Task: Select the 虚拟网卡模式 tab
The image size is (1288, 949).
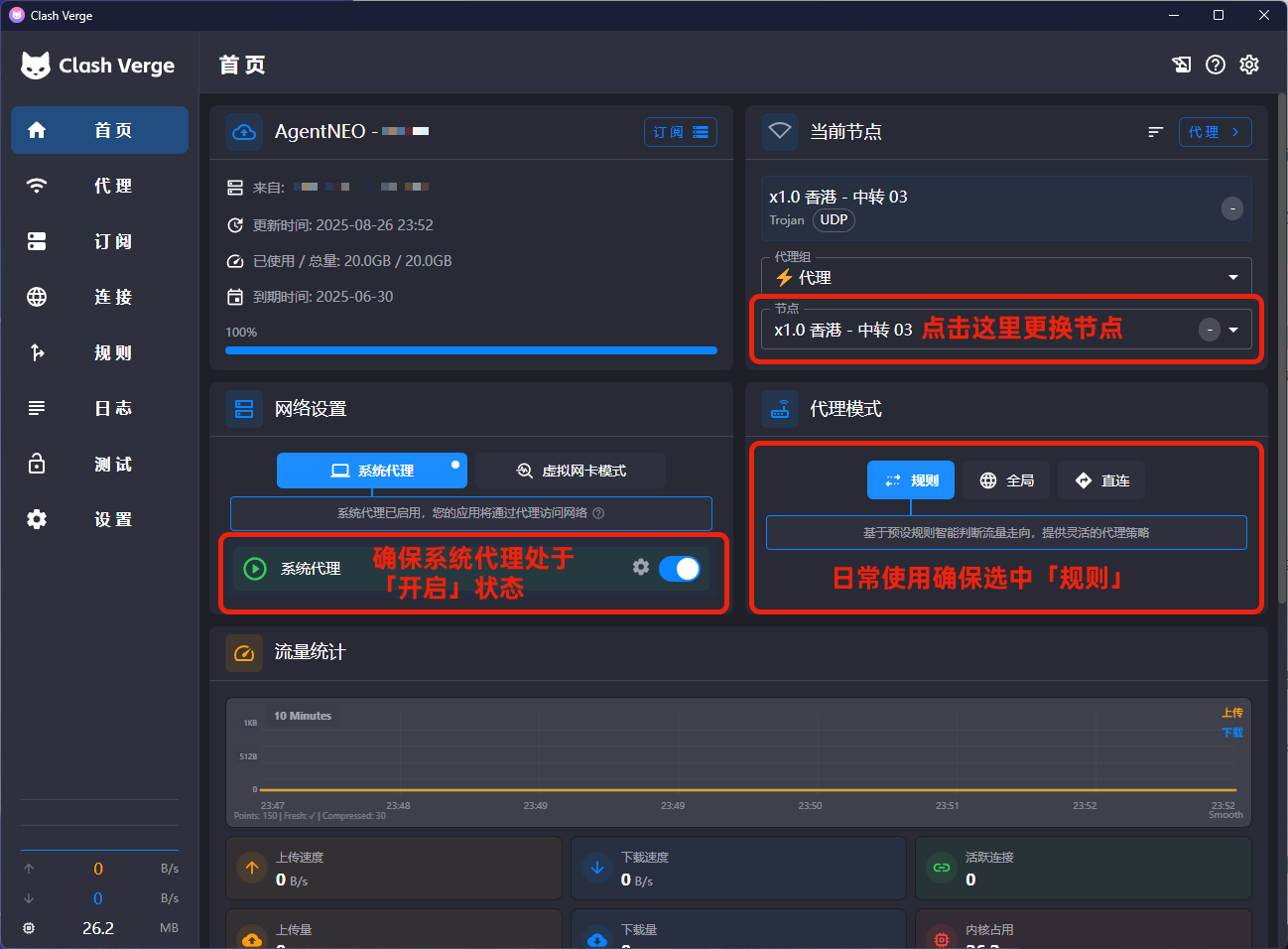Action: pyautogui.click(x=571, y=471)
